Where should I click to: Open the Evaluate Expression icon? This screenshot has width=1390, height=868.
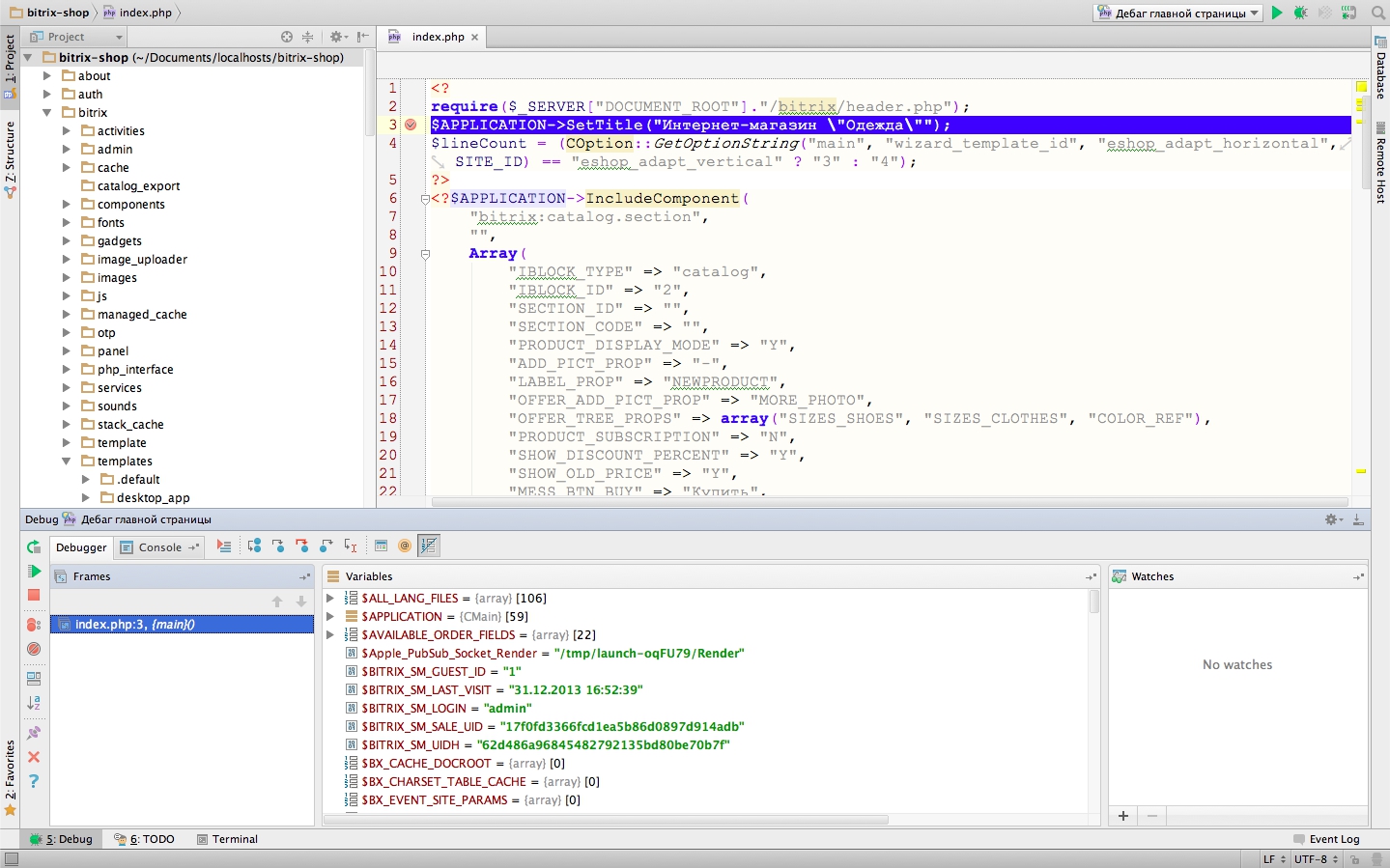pos(381,546)
